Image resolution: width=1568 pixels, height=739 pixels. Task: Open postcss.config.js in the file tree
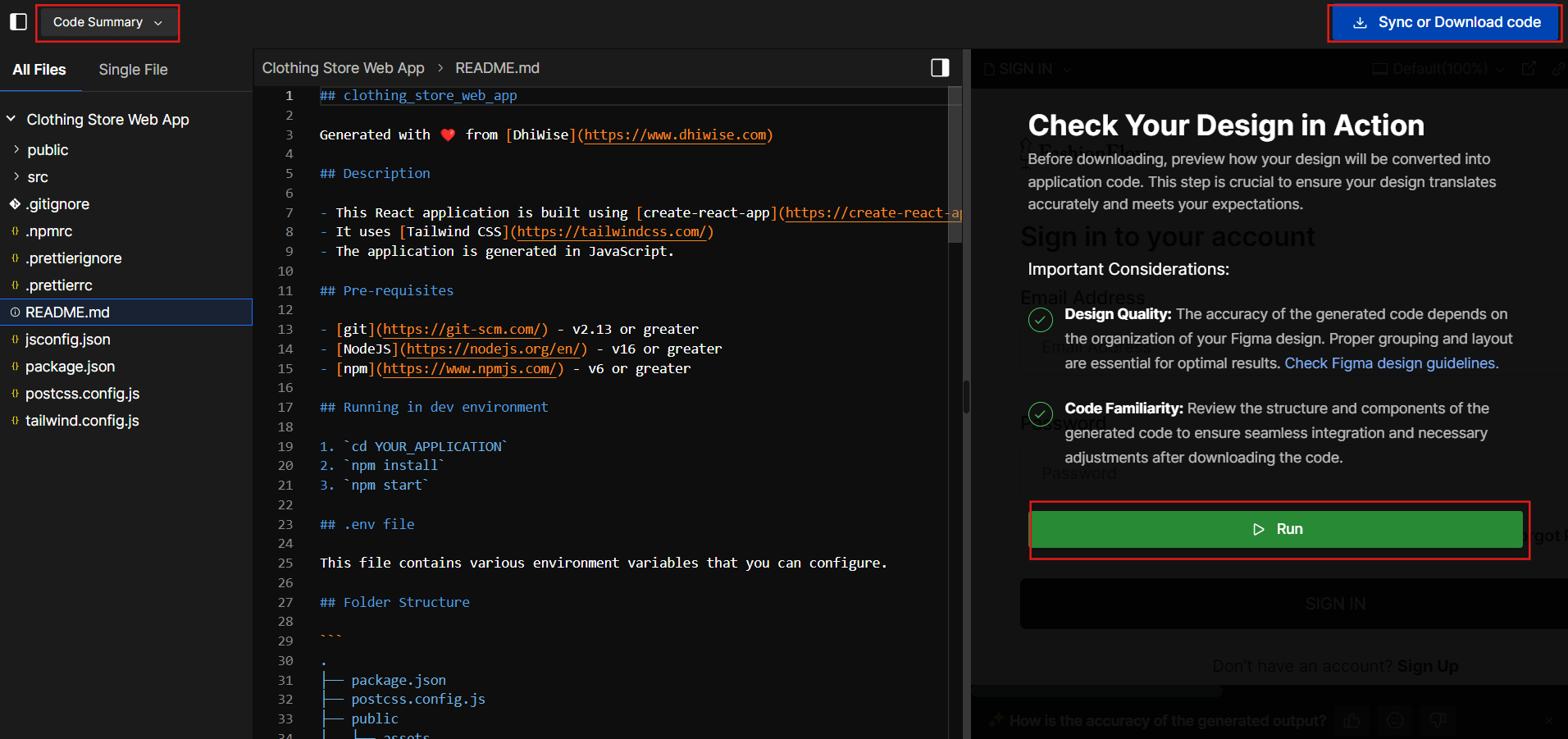tap(82, 394)
